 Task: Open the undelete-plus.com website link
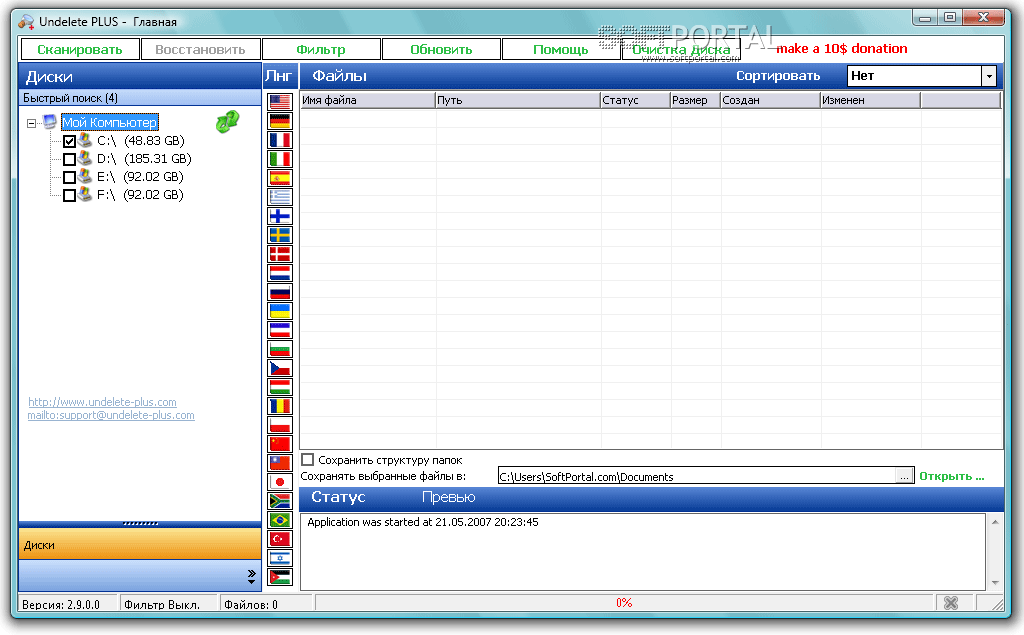(x=102, y=402)
